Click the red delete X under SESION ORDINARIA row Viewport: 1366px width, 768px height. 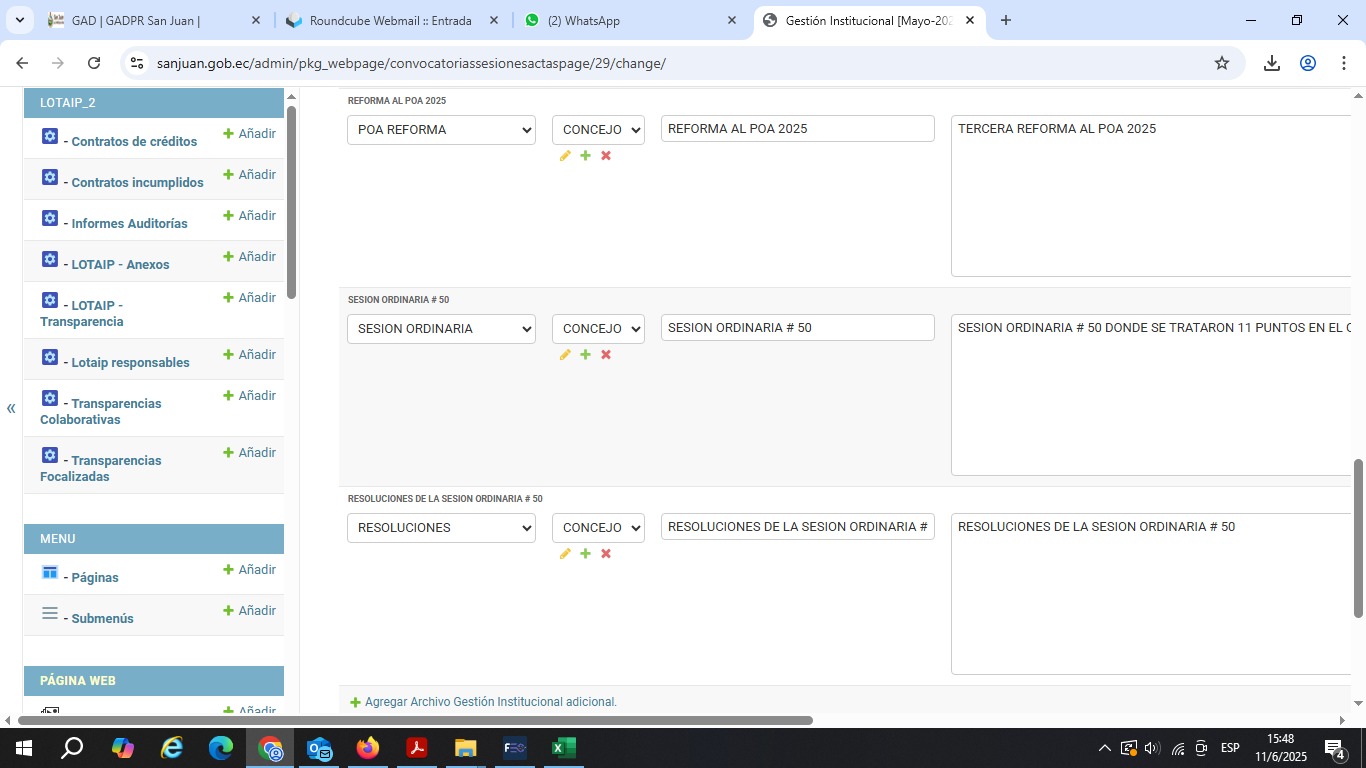tap(606, 355)
